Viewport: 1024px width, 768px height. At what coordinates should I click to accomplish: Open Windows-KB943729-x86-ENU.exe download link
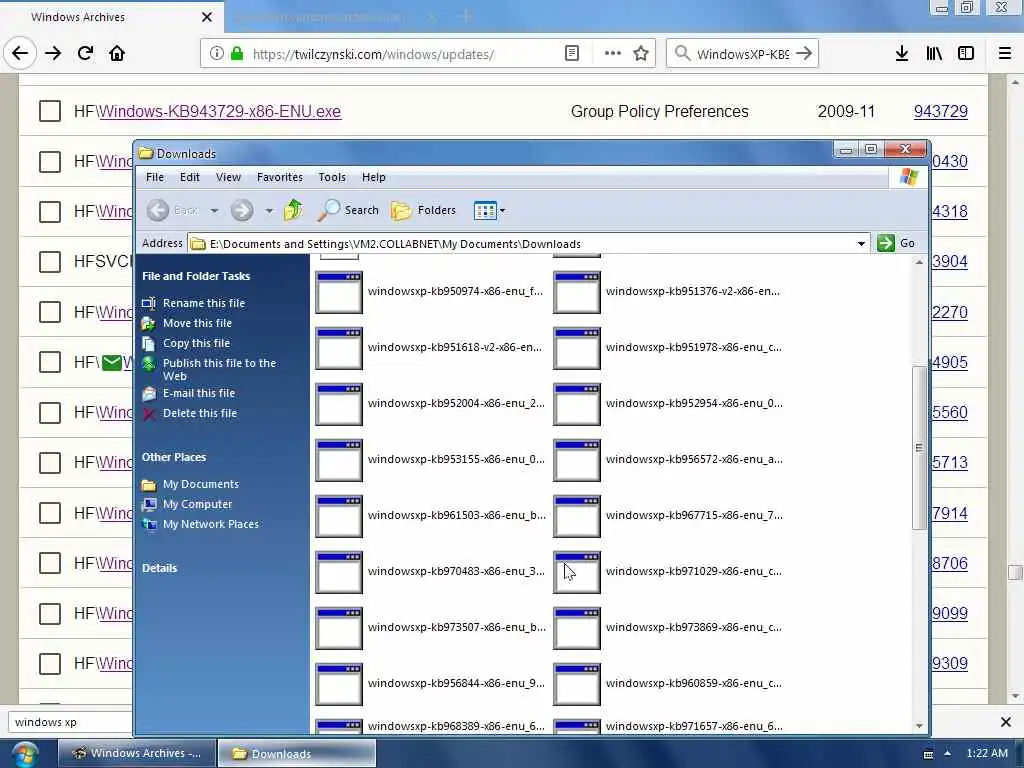[219, 112]
